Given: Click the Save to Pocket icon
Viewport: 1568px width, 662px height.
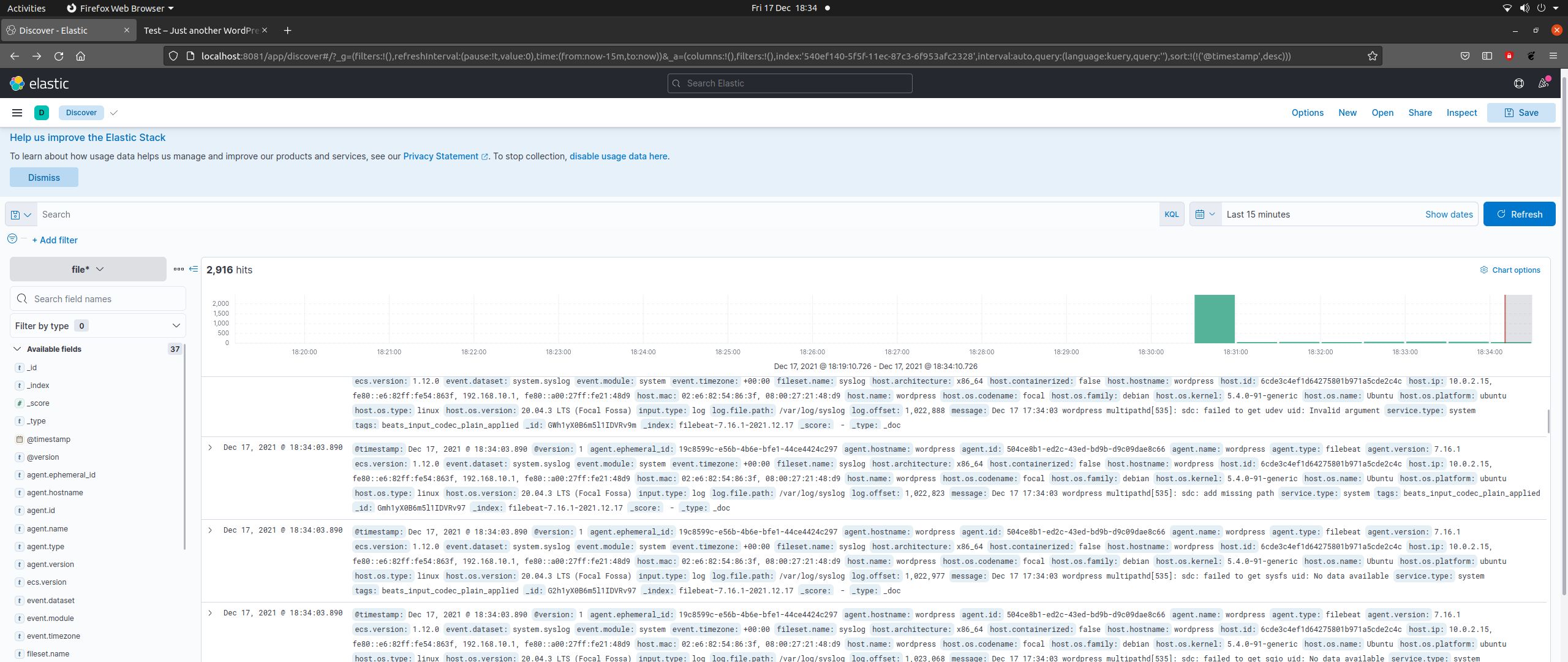Looking at the screenshot, I should 1464,56.
